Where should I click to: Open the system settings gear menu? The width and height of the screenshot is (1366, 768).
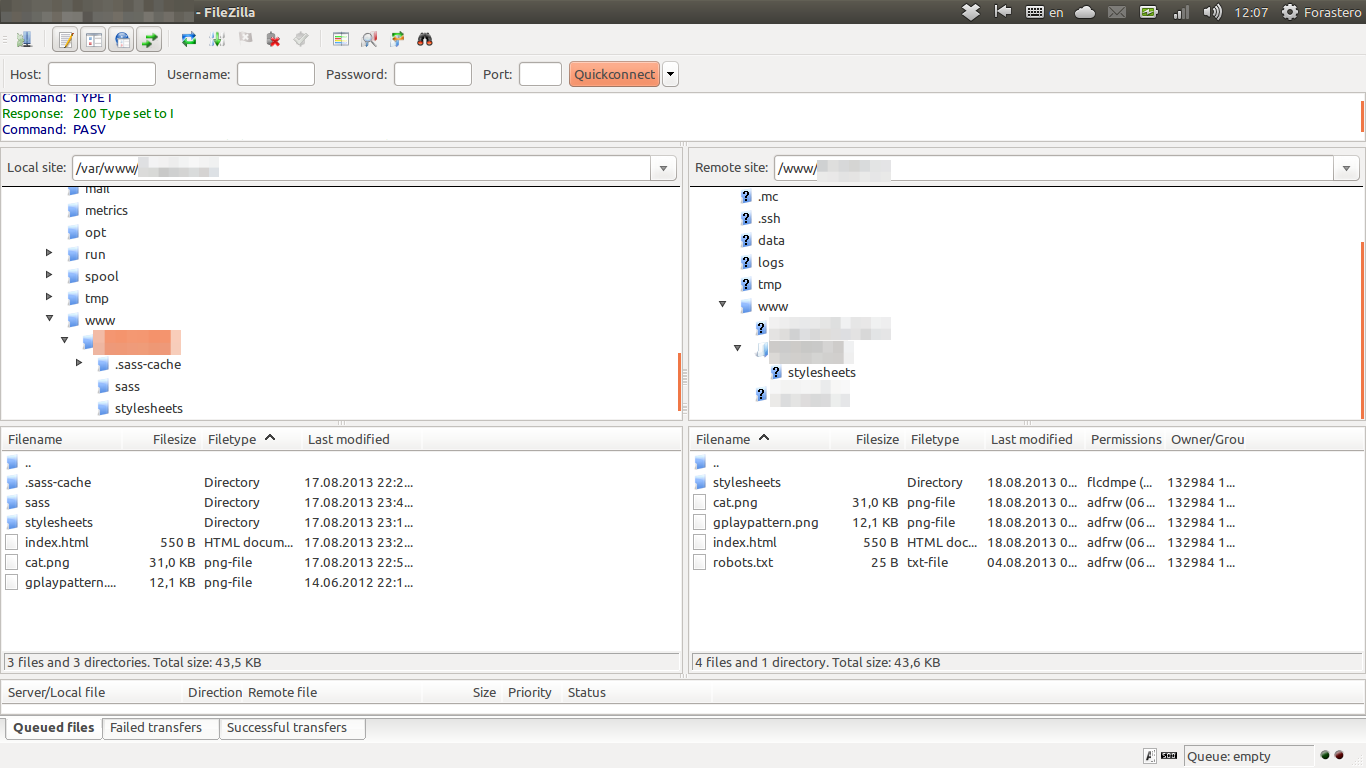point(1290,12)
